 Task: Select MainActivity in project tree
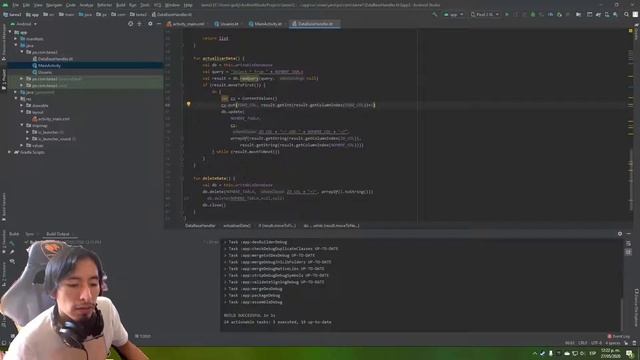47,65
